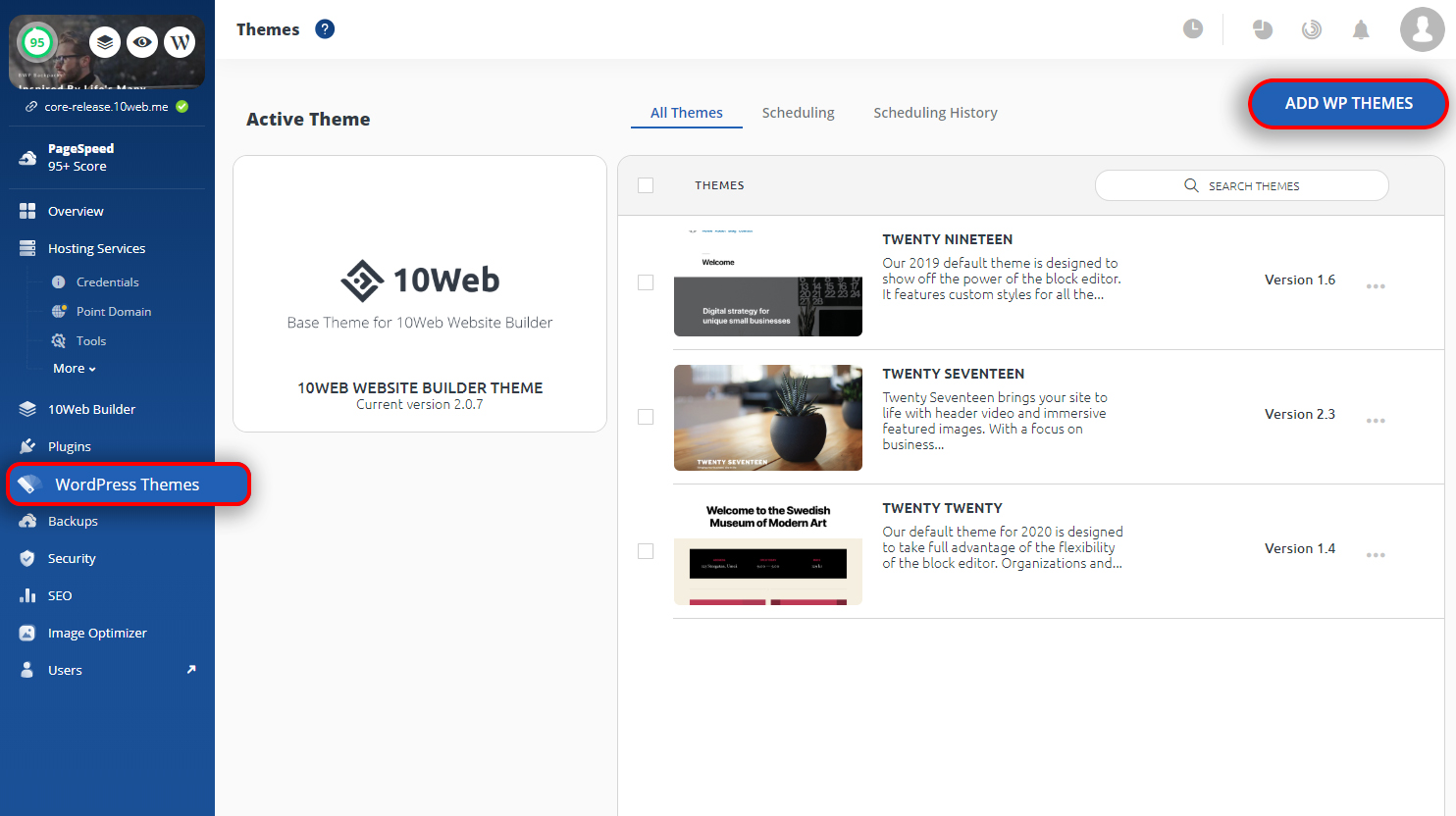Click the Users person icon
The width and height of the screenshot is (1456, 816).
(x=27, y=670)
